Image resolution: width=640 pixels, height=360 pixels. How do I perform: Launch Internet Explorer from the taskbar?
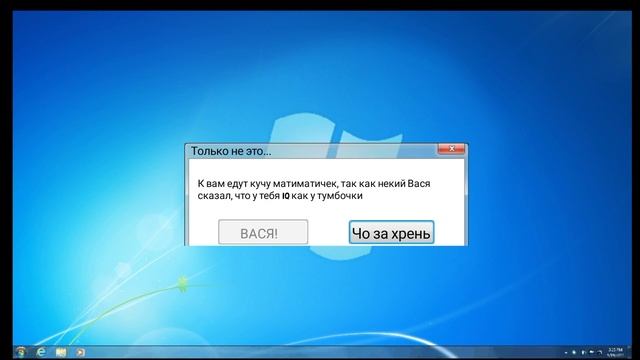pyautogui.click(x=41, y=352)
